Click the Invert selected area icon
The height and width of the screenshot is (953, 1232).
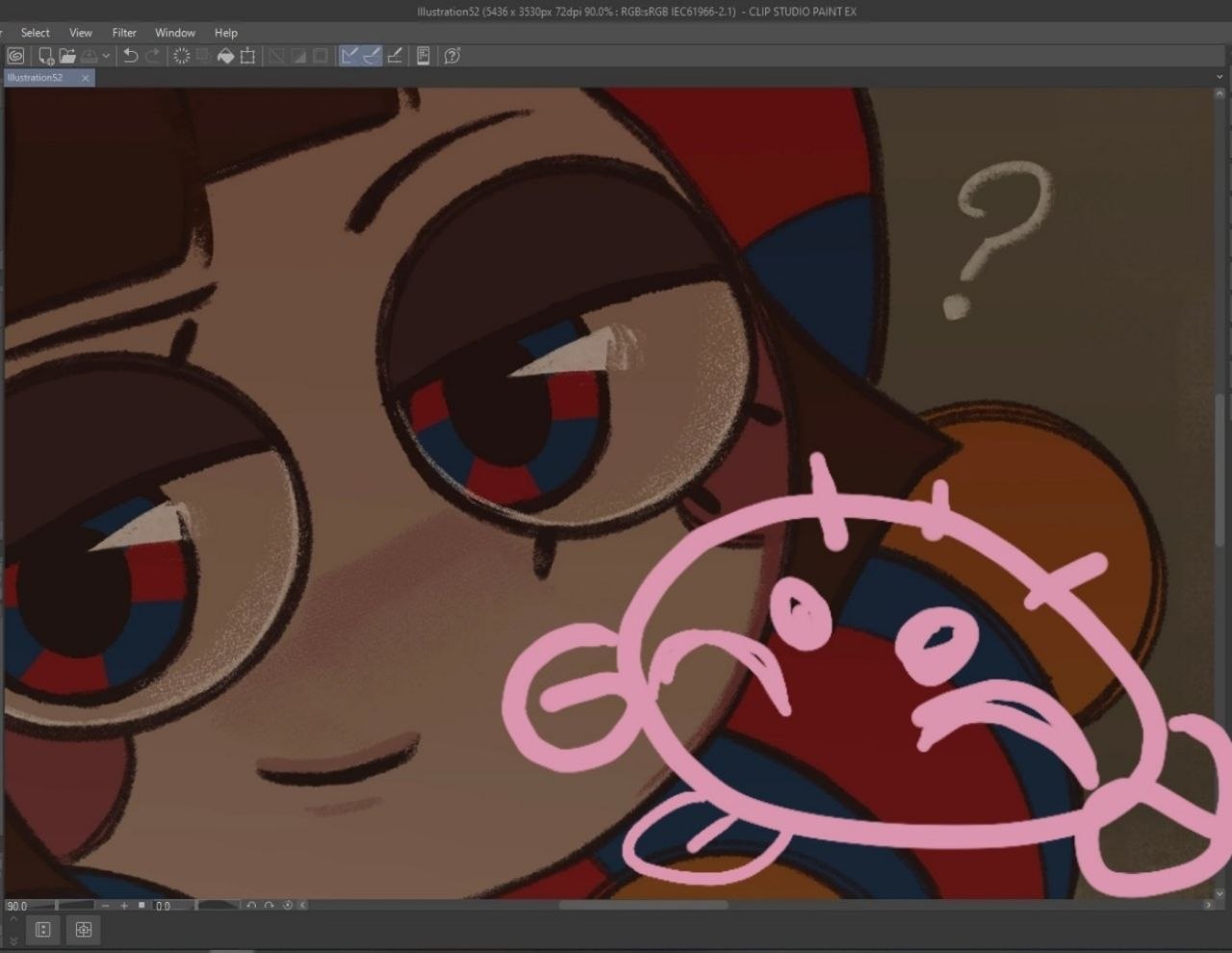click(298, 56)
